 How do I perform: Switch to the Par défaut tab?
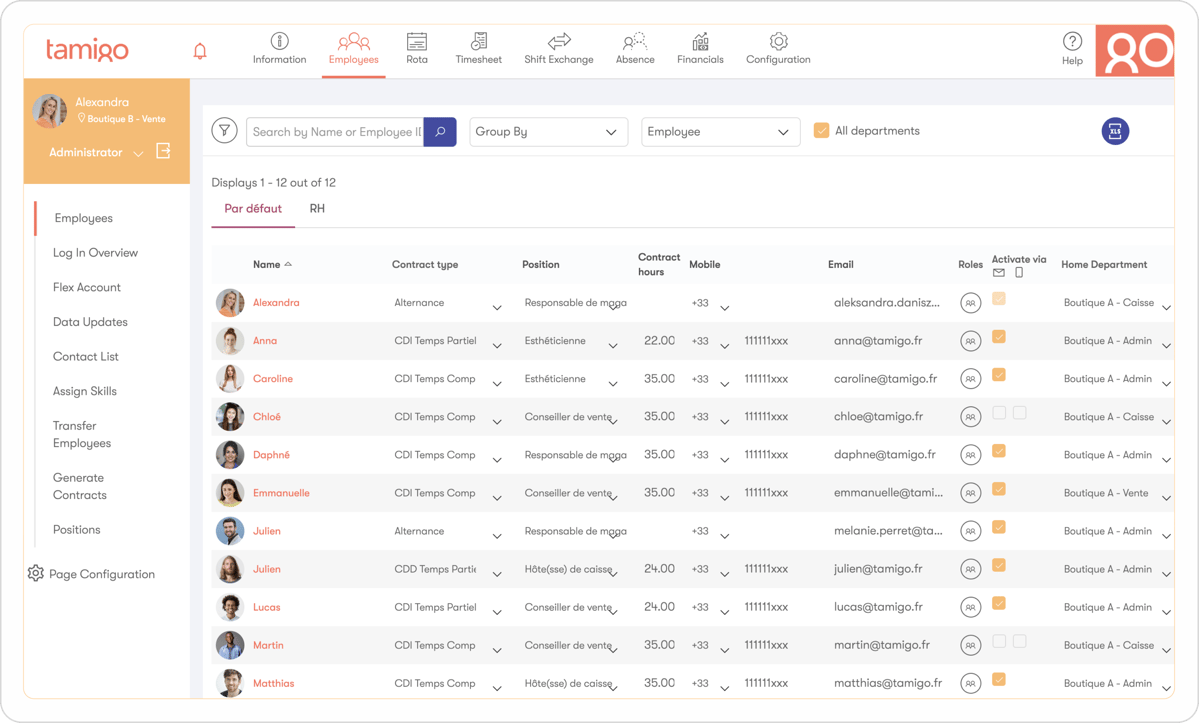tap(253, 209)
